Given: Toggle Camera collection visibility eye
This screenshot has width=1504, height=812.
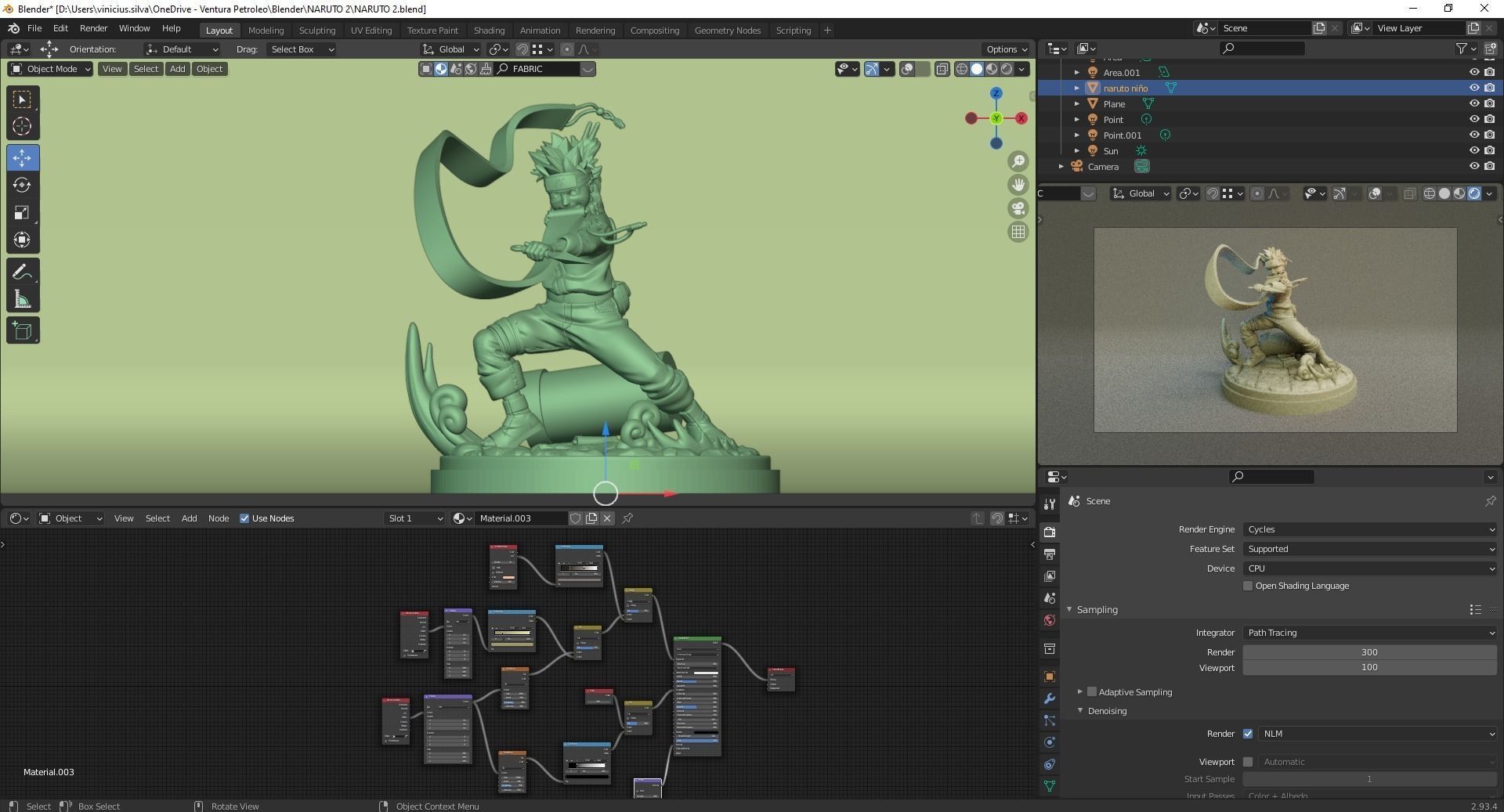Looking at the screenshot, I should 1474,167.
